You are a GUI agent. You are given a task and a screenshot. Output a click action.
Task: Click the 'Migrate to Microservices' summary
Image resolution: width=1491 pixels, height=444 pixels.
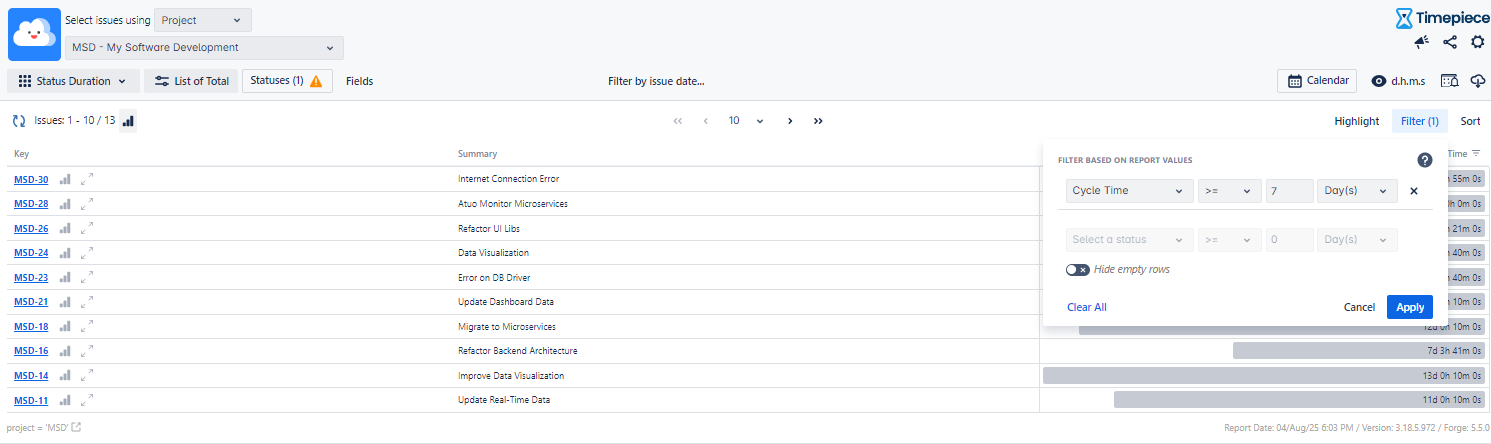(x=506, y=327)
